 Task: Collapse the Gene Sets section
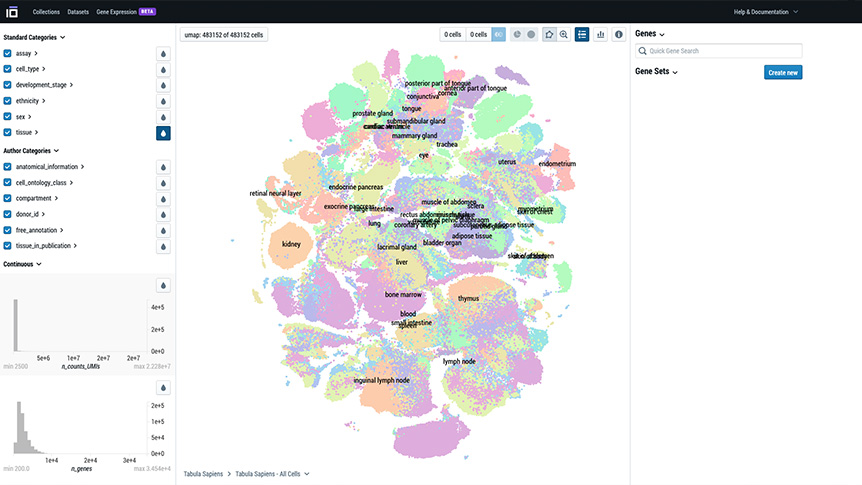(x=656, y=71)
